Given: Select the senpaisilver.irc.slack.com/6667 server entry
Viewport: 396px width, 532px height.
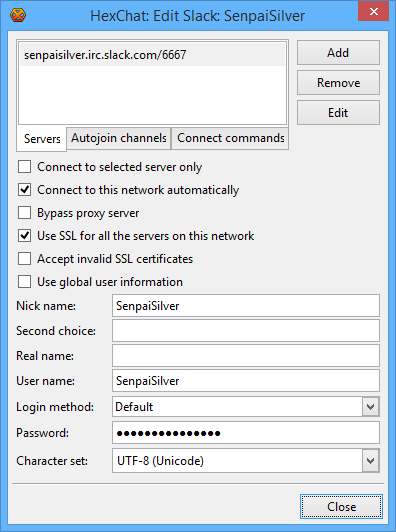Looking at the screenshot, I should [152, 55].
